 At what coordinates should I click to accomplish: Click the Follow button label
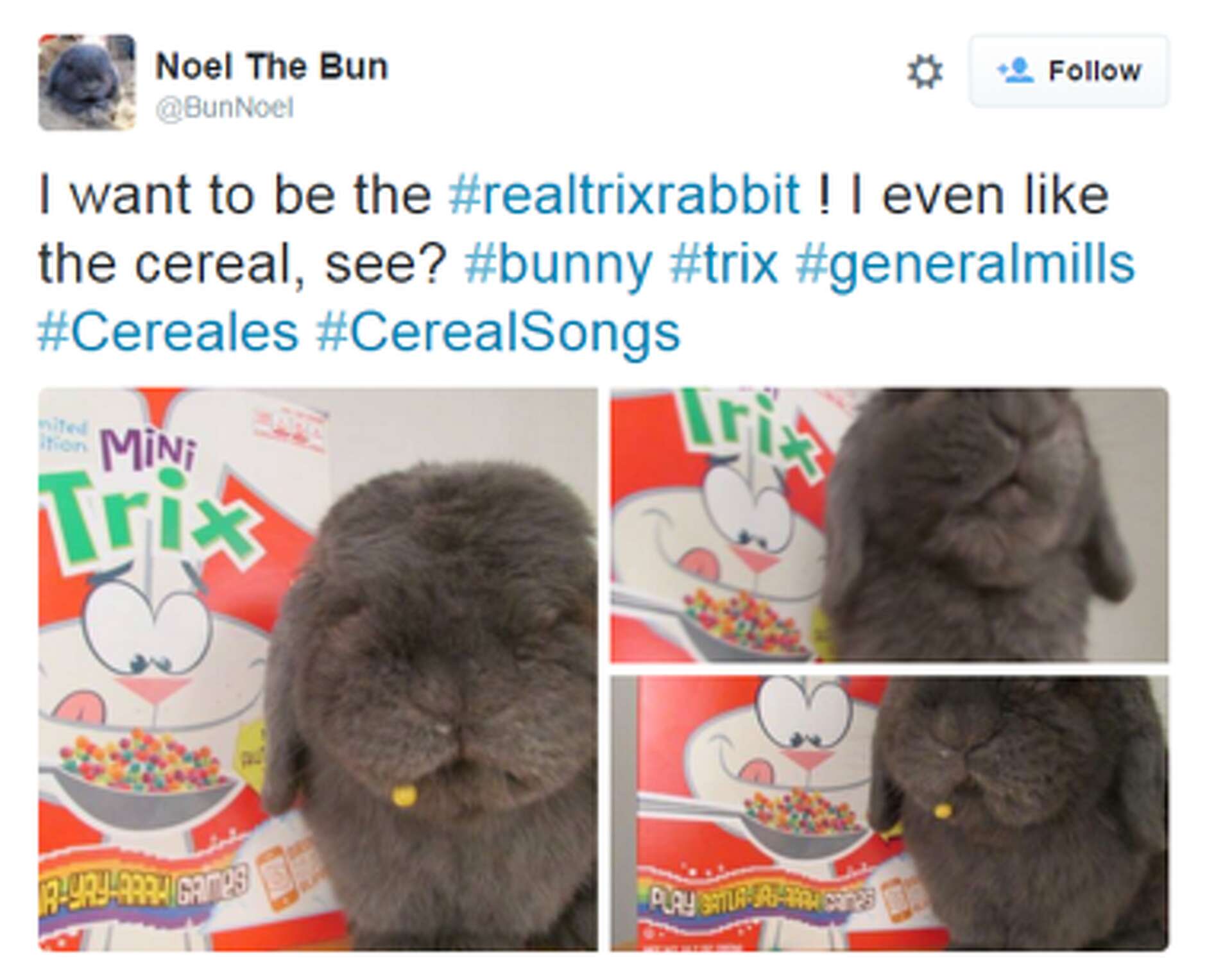pyautogui.click(x=1095, y=71)
